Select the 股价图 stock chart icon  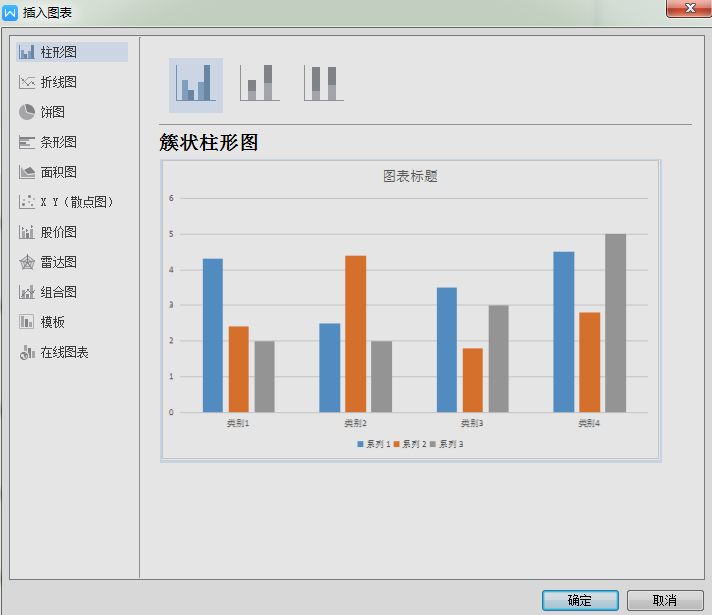tap(27, 232)
